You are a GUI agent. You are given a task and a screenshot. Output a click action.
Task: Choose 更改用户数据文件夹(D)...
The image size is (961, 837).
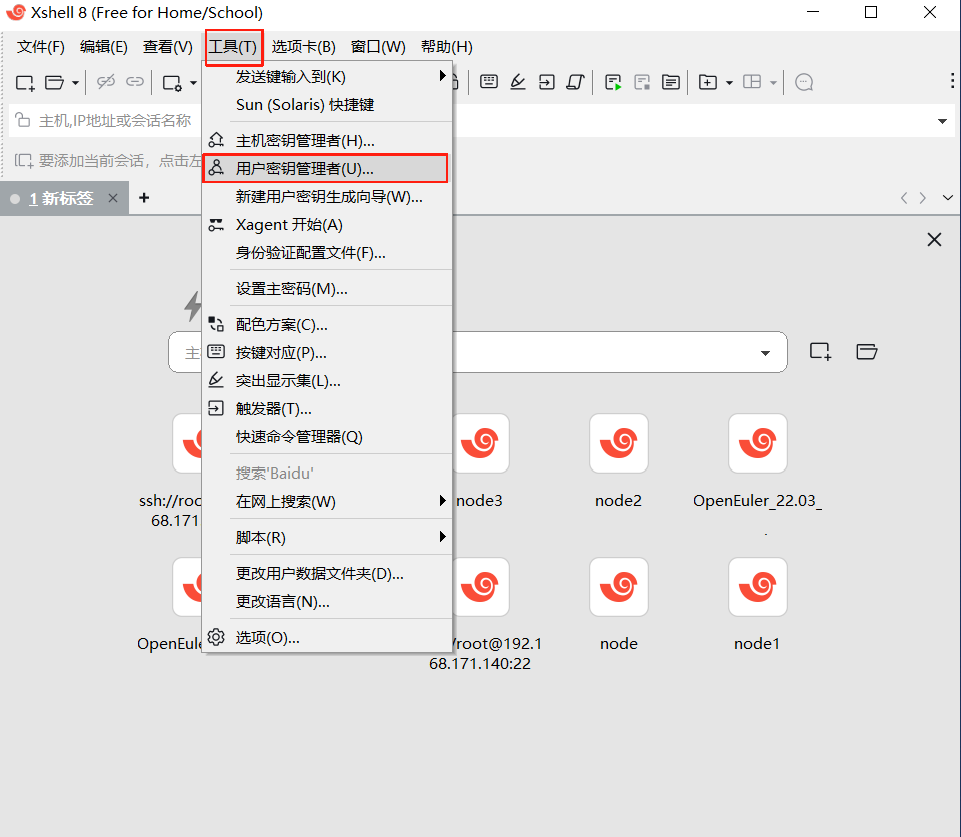pyautogui.click(x=327, y=574)
